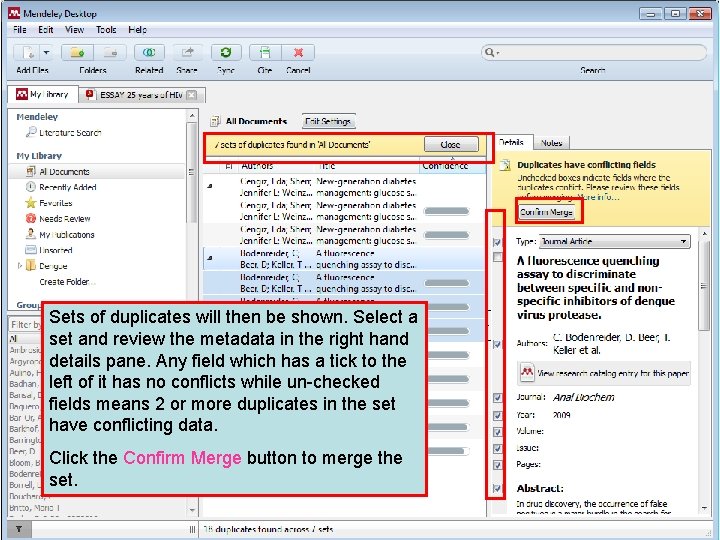Click the details pane vertical scrollbar

coord(704,285)
